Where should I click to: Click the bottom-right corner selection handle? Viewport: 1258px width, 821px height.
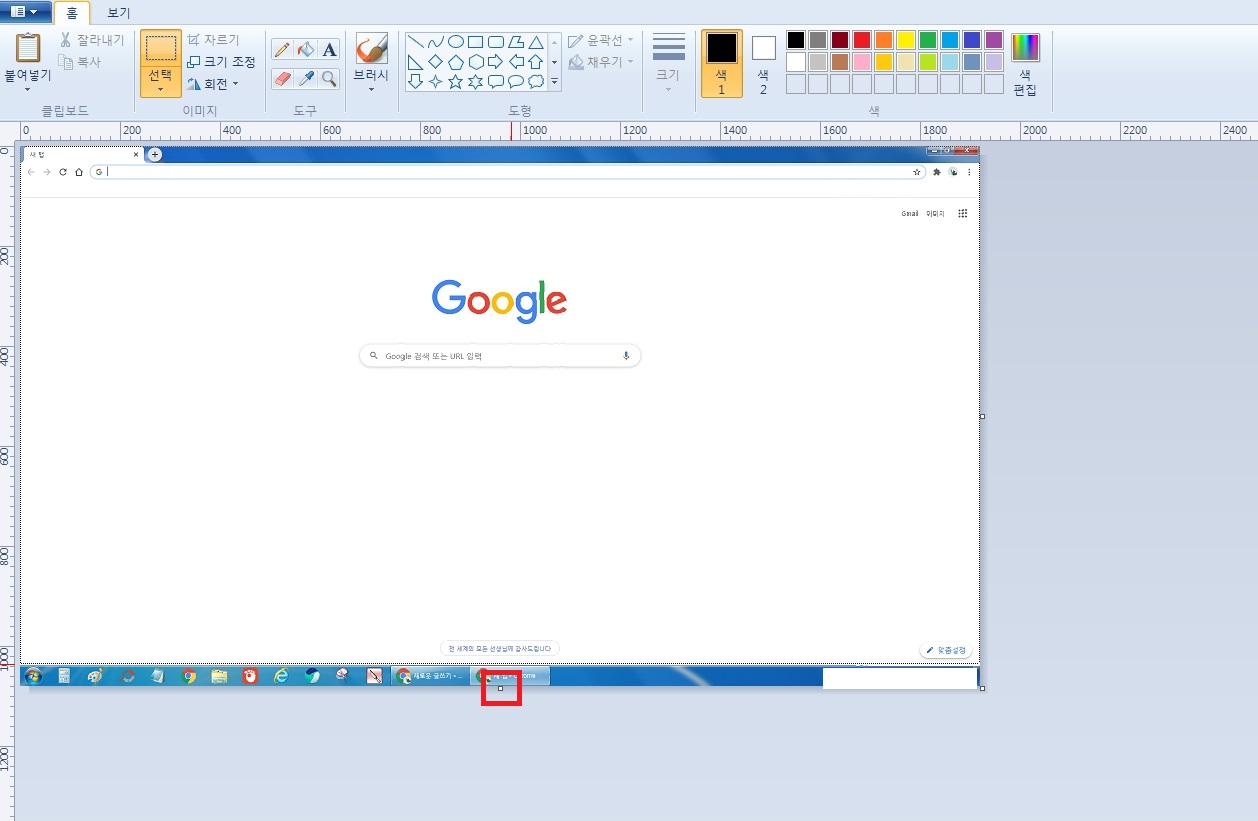tap(983, 688)
